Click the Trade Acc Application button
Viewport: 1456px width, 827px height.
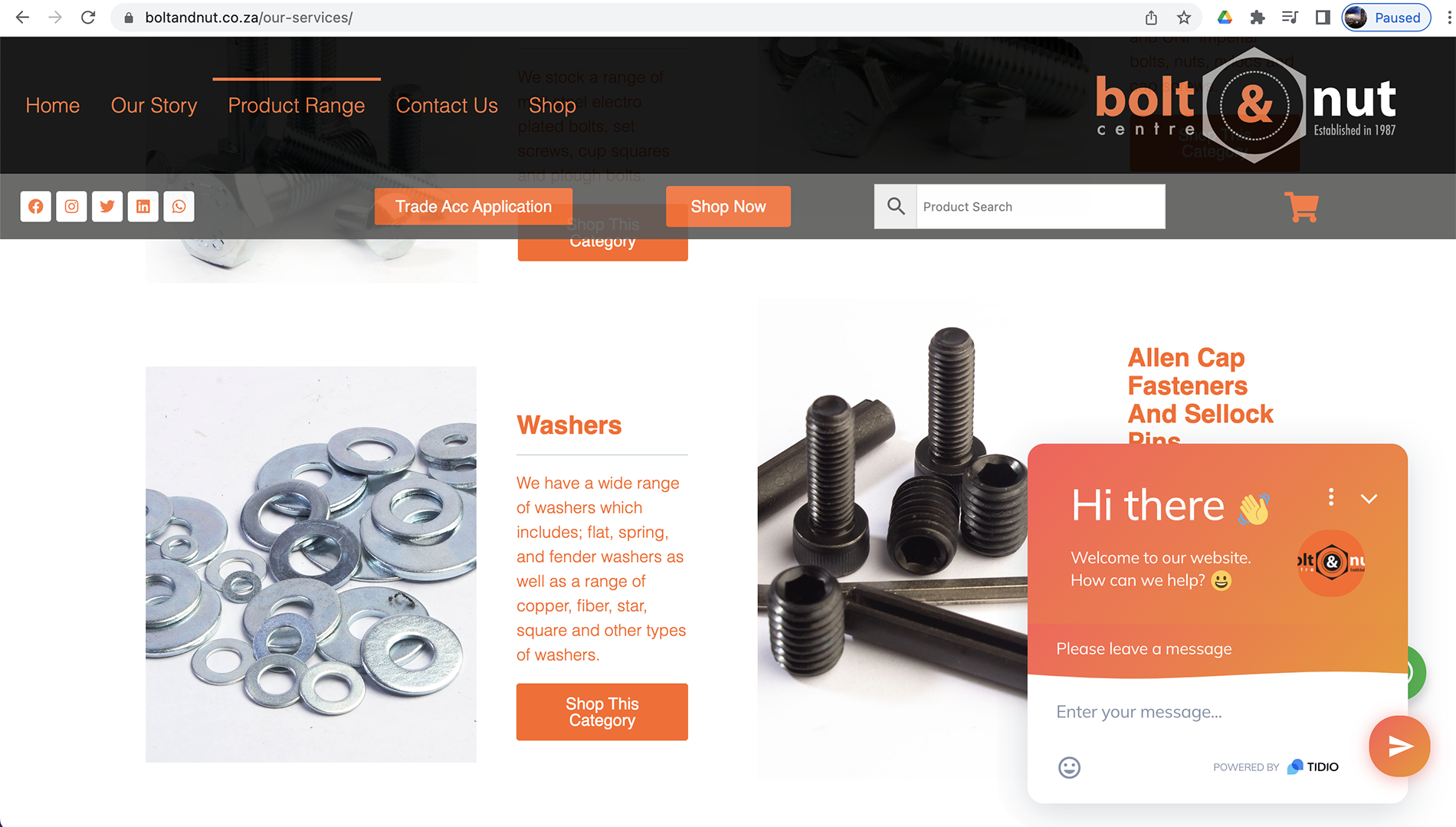coord(474,206)
